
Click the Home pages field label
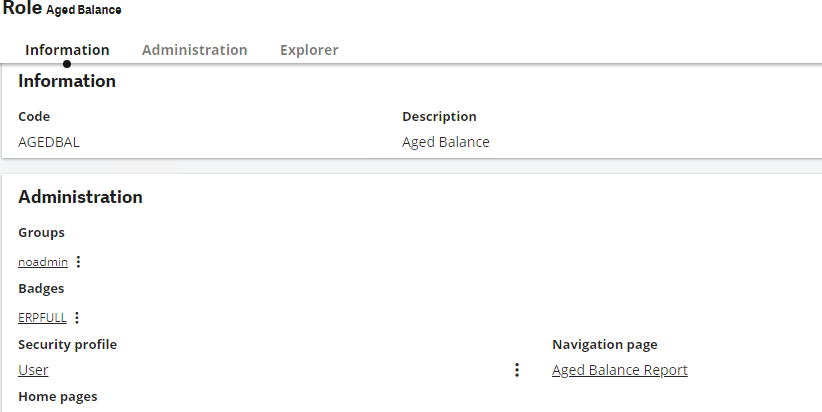click(x=58, y=396)
